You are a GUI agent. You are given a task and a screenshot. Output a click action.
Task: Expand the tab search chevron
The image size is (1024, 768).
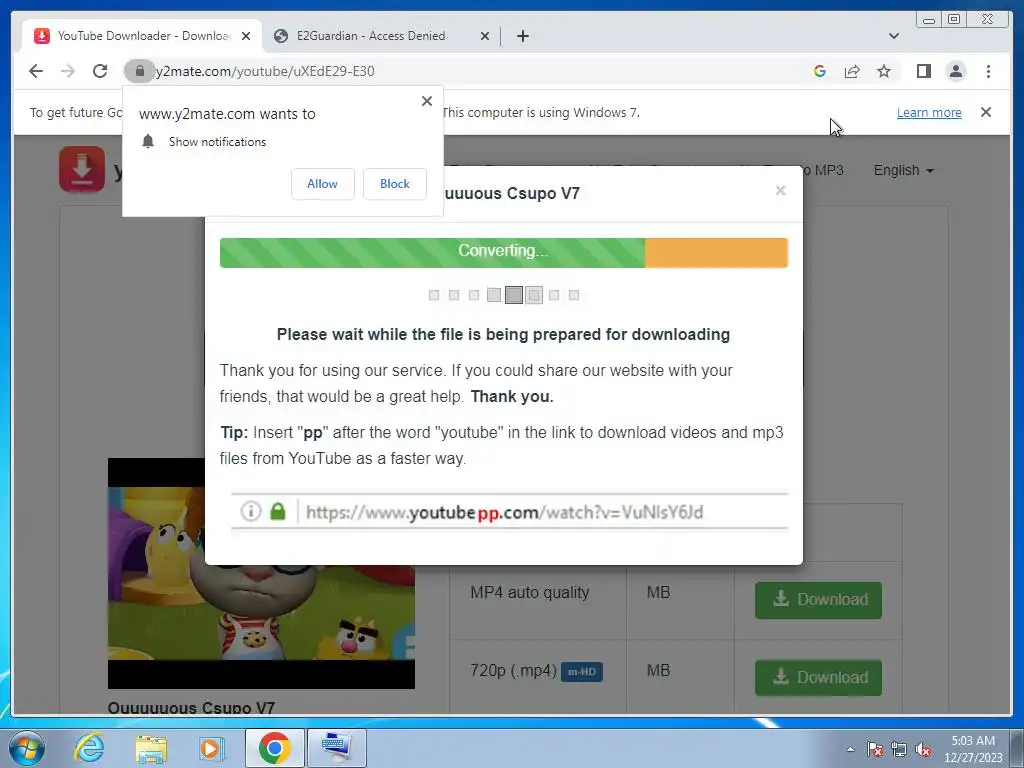point(893,36)
